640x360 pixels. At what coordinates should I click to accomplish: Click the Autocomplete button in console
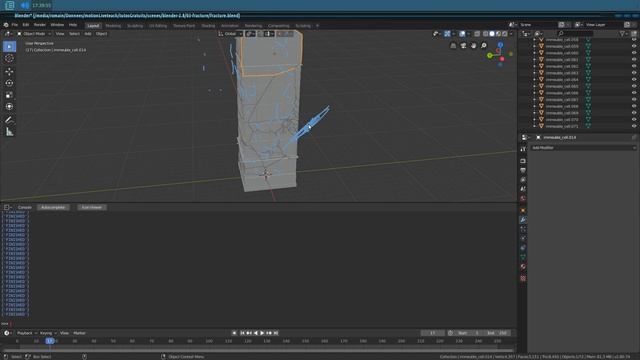click(53, 207)
